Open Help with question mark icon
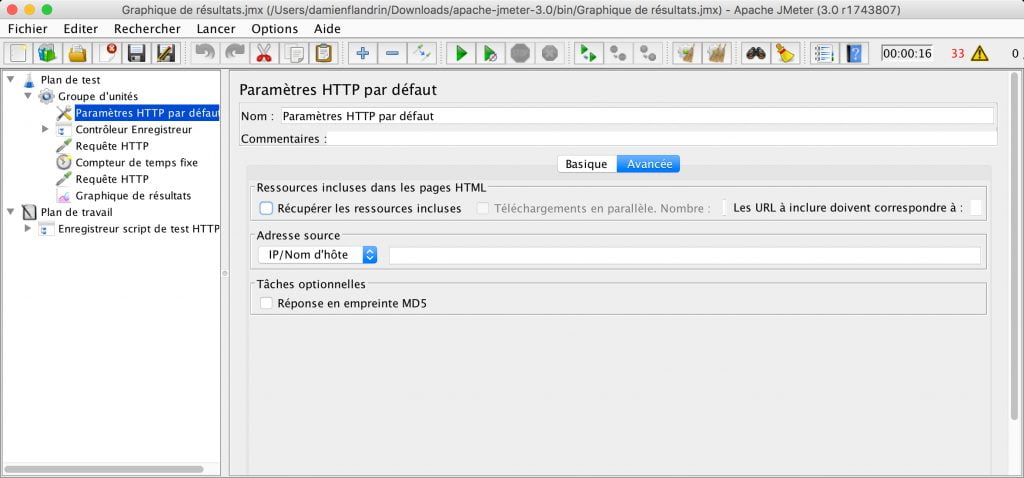This screenshot has width=1024, height=478. [854, 53]
